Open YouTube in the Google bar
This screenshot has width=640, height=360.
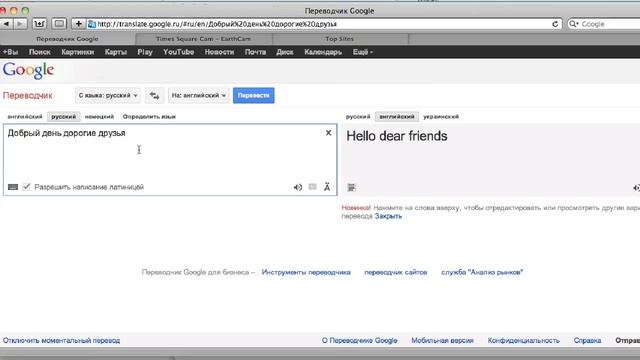point(178,52)
